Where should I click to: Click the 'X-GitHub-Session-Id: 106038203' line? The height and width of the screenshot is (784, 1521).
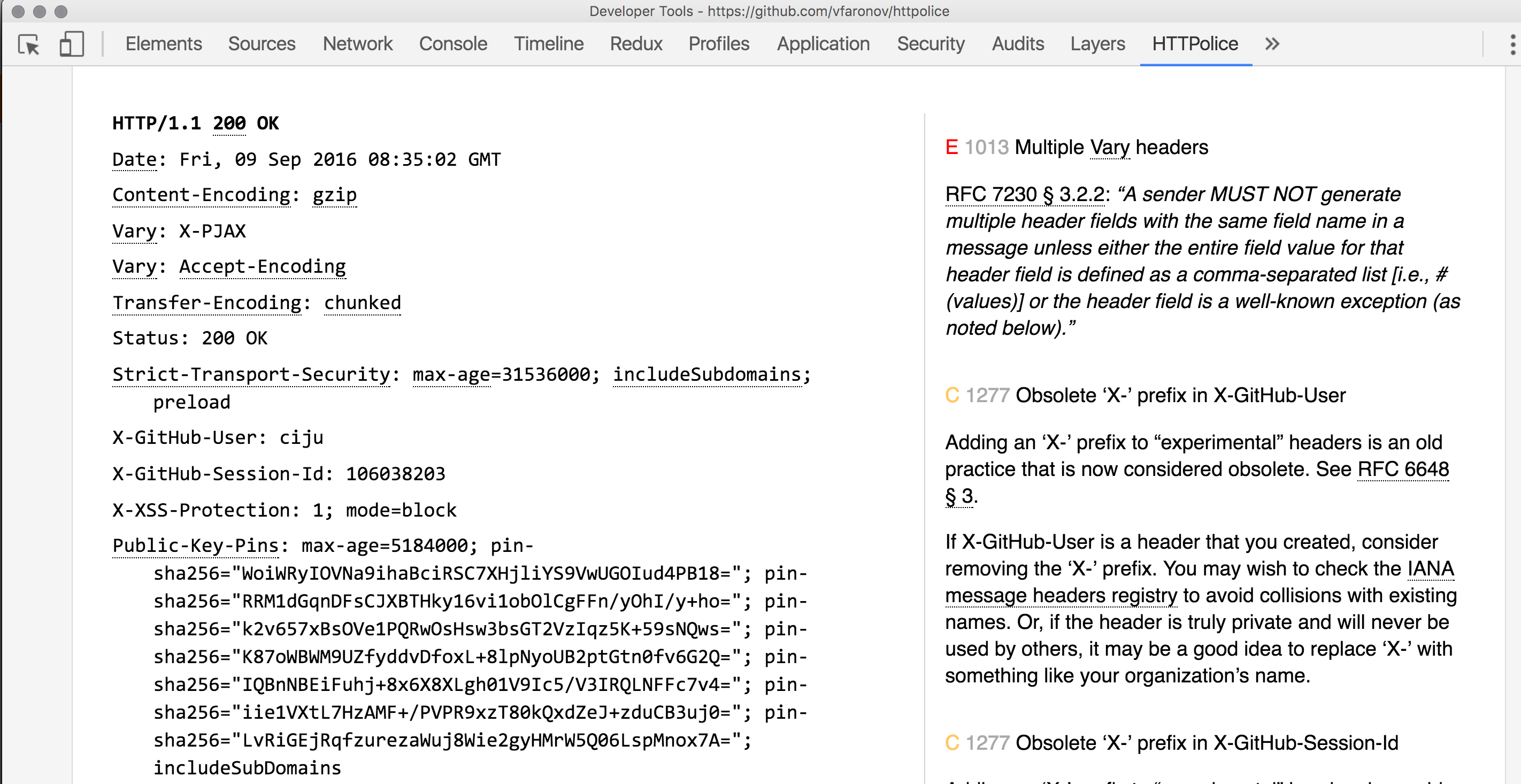(x=279, y=474)
